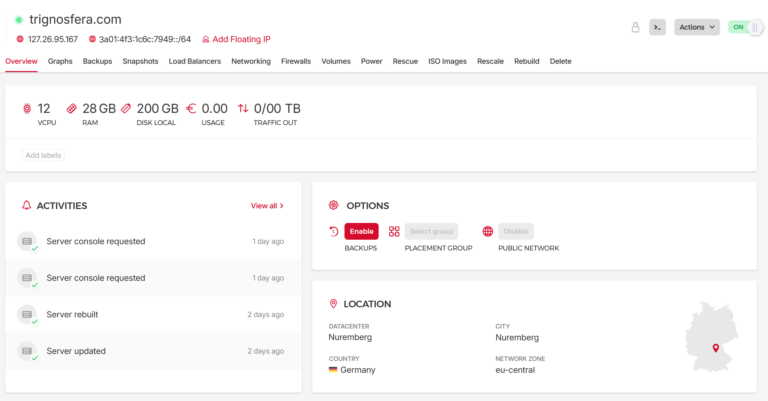Screen dimensions: 768x401
Task: Click the public network globe icon
Action: 487,231
